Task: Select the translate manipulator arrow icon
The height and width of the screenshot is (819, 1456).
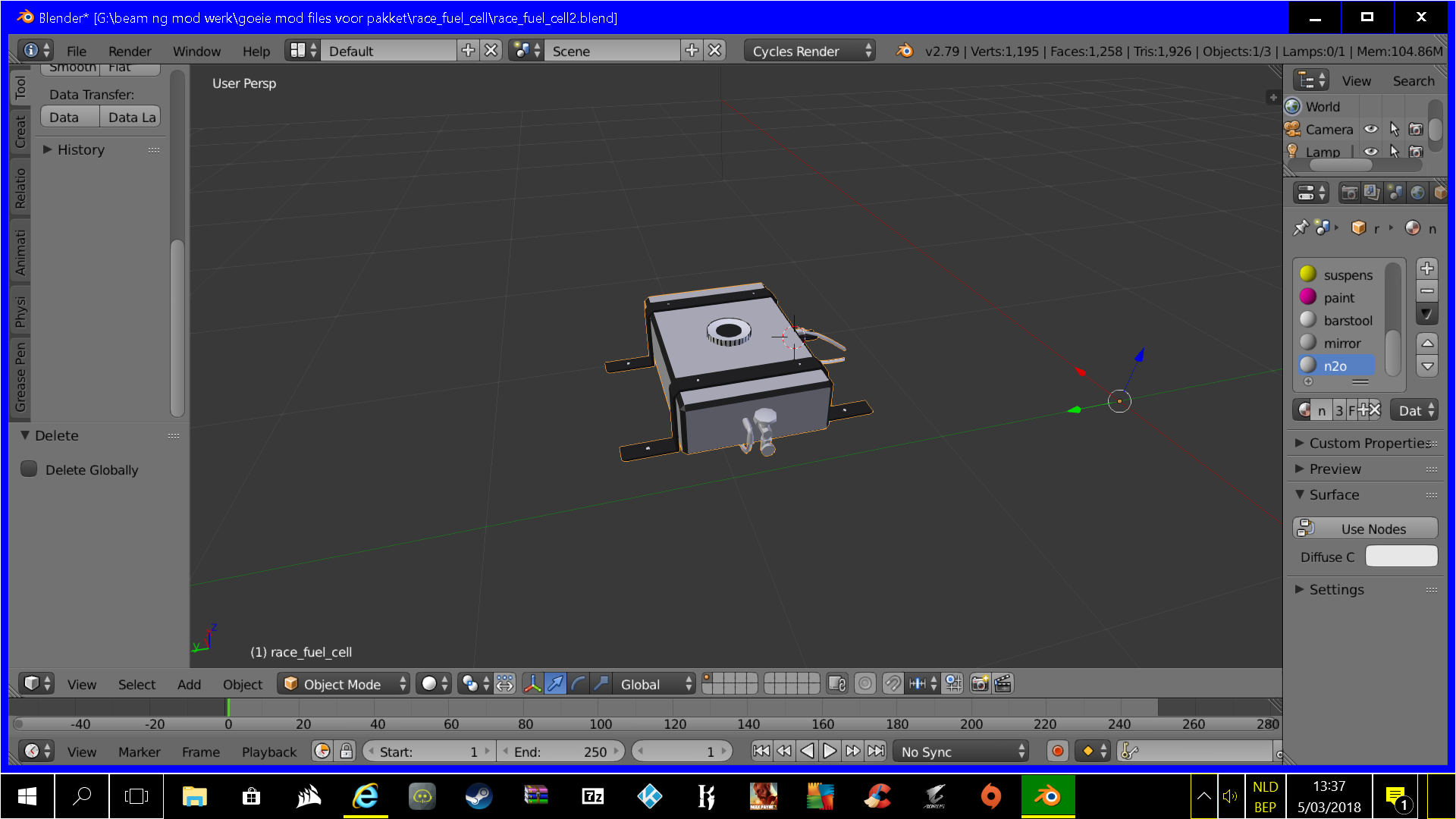Action: click(556, 684)
